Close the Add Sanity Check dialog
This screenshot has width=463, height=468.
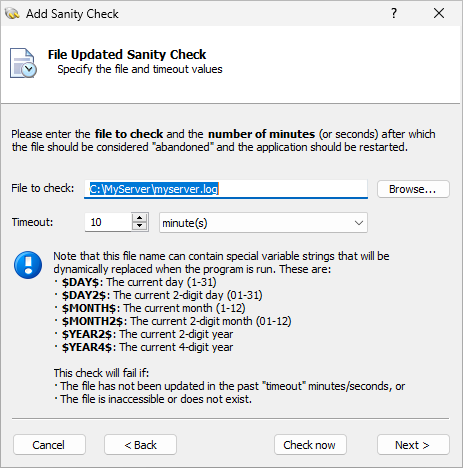click(x=439, y=13)
